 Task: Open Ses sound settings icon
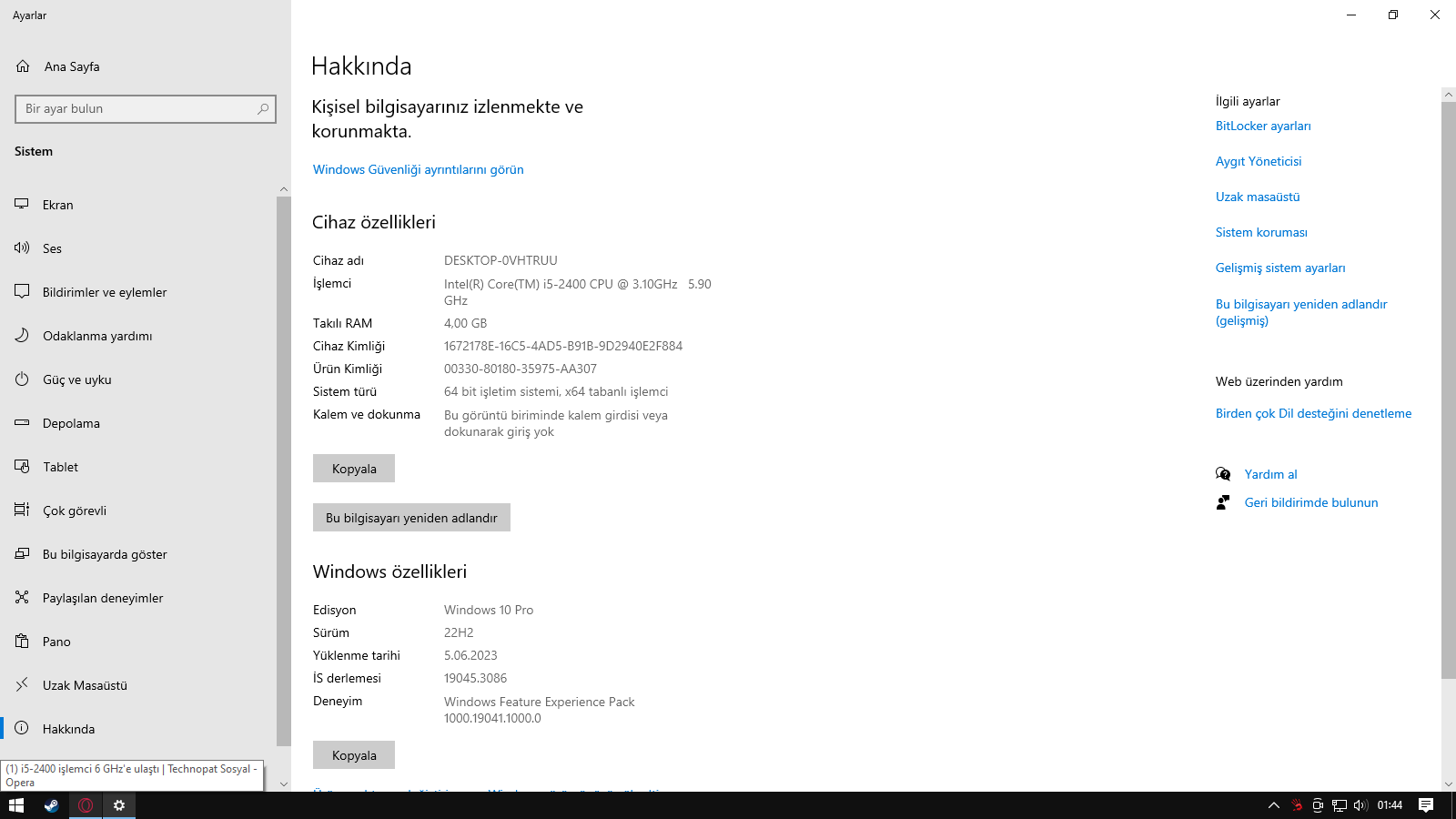coord(22,248)
